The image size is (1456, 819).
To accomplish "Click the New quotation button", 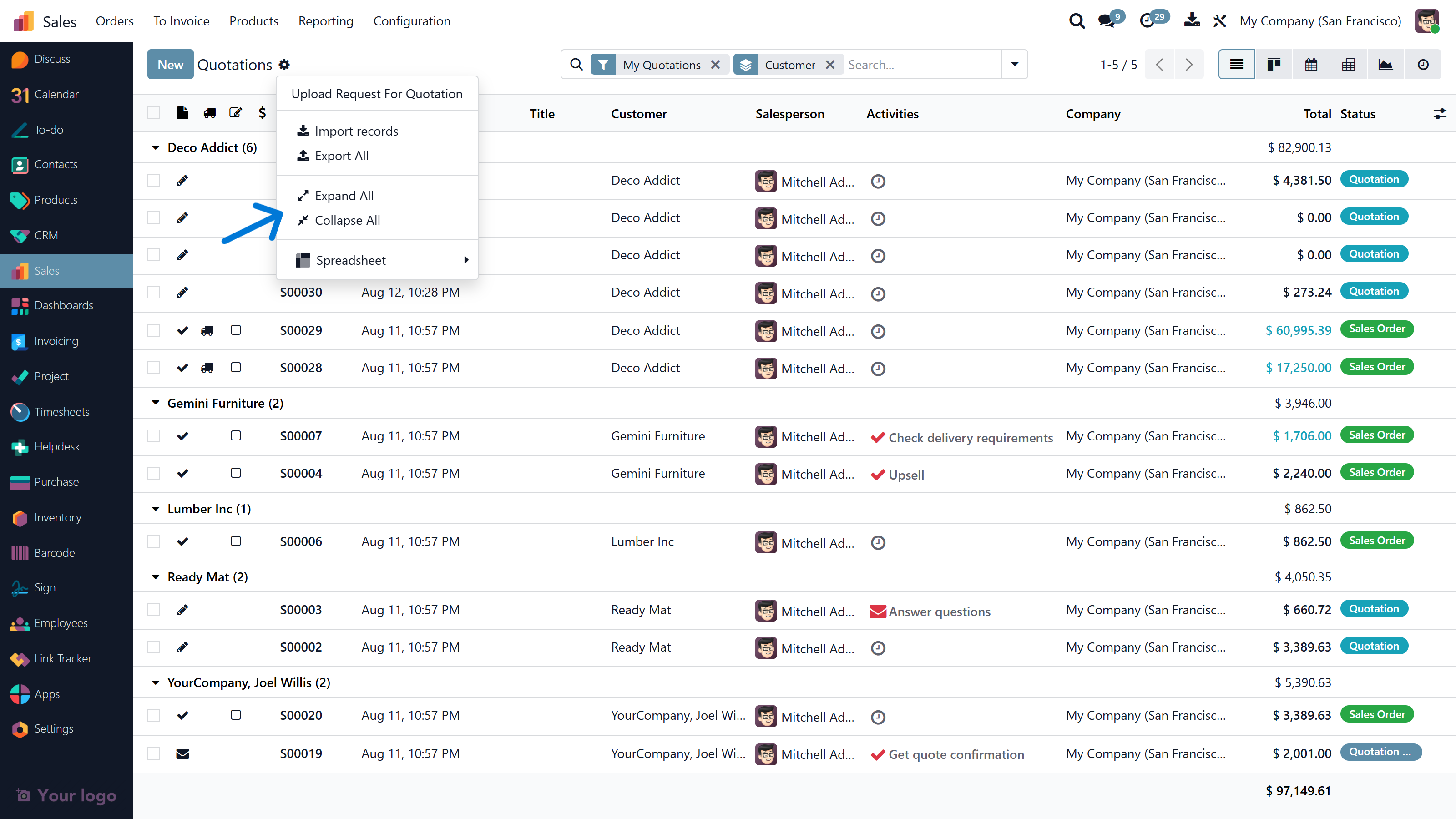I will click(x=170, y=65).
